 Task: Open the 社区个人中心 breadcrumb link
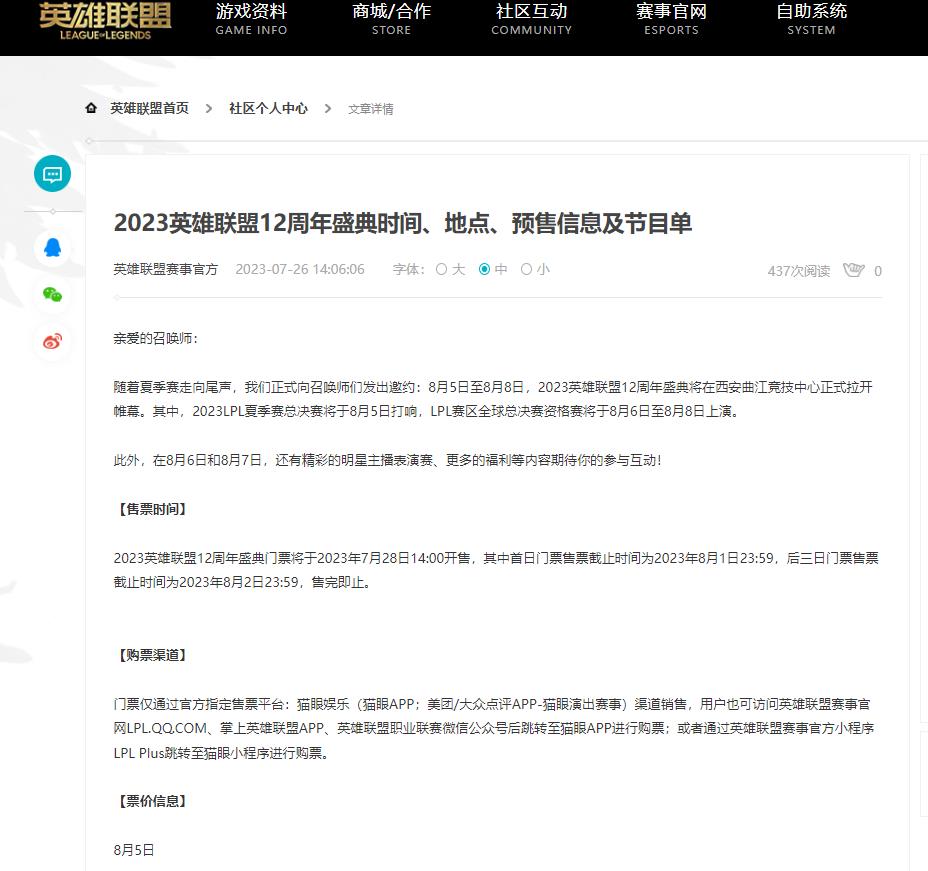click(x=268, y=107)
